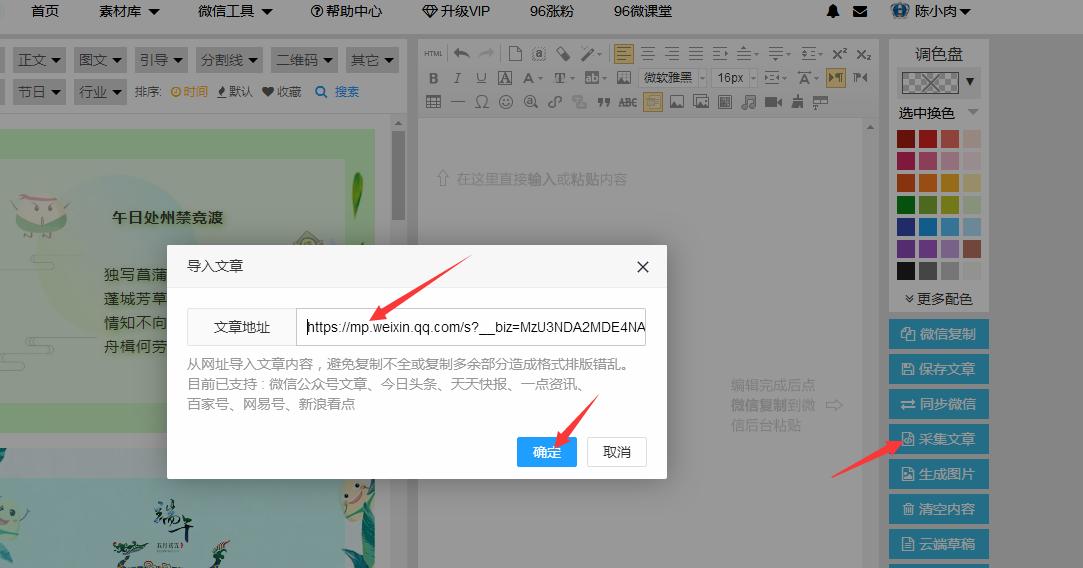
Task: Open the emoji smiley picker
Action: coord(506,102)
